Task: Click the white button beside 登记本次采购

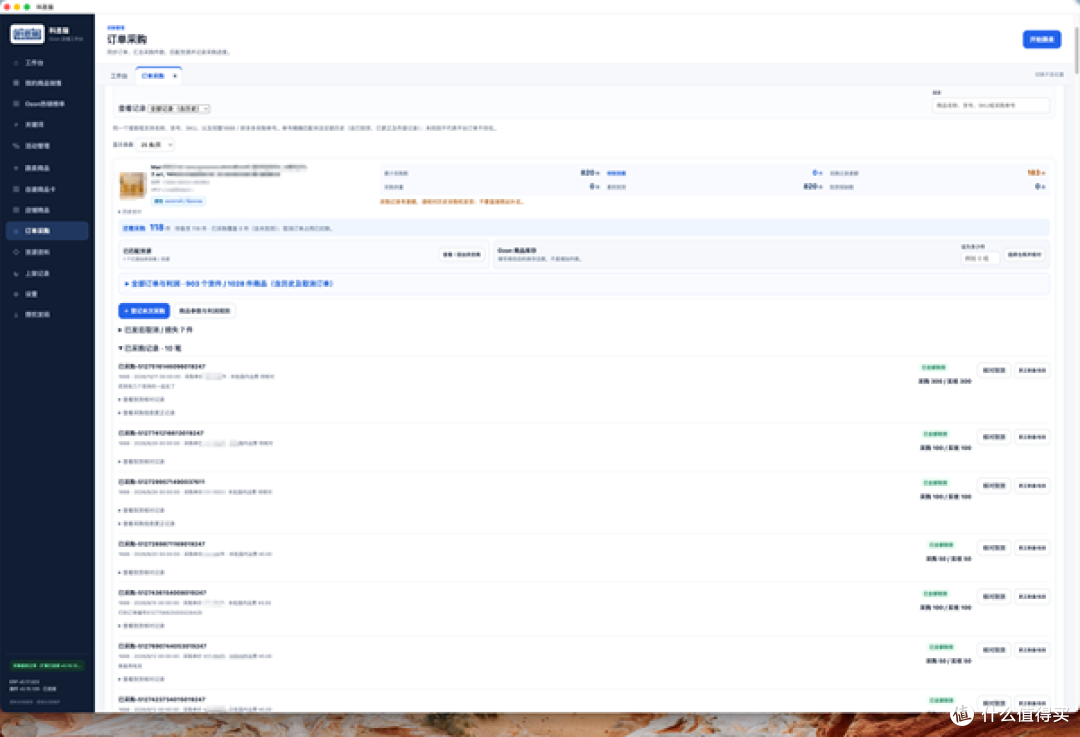Action: (205, 311)
